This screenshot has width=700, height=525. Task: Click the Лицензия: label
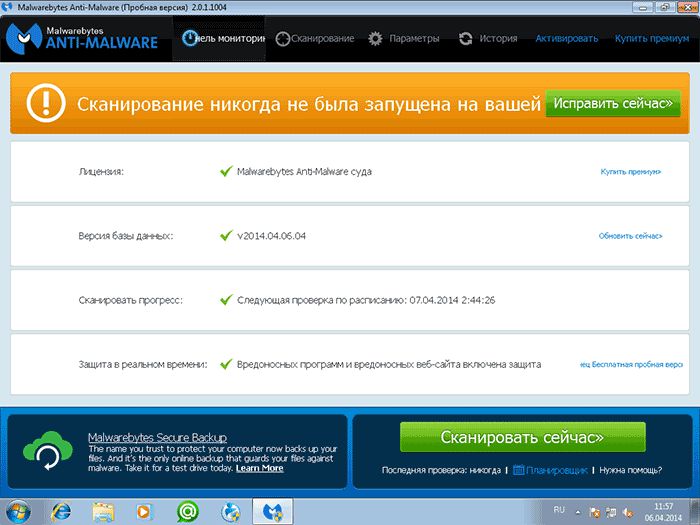(x=101, y=172)
